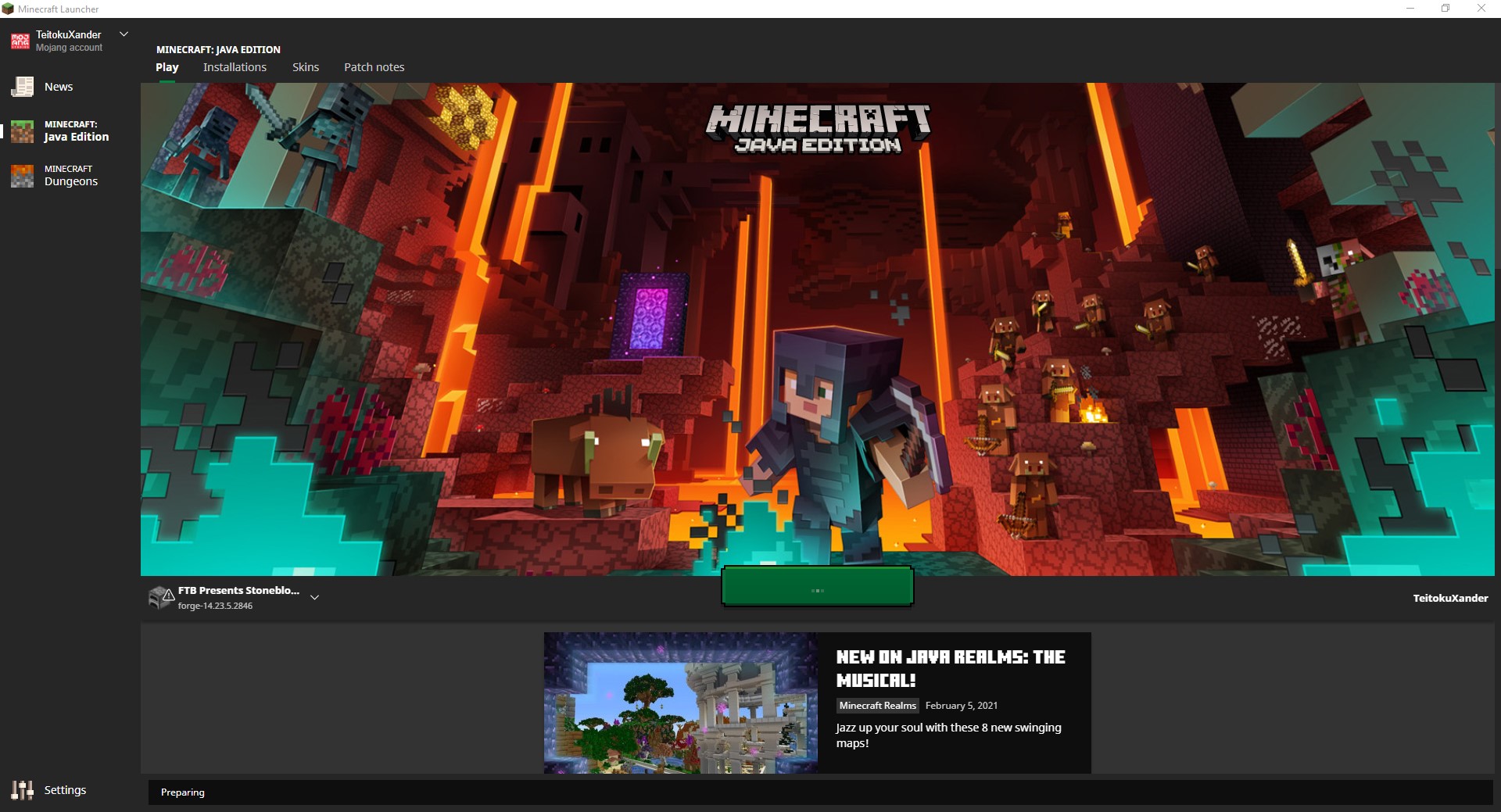The width and height of the screenshot is (1501, 812).
Task: Click the MINECRAFT: JAVA EDITION page heading
Action: tap(218, 49)
